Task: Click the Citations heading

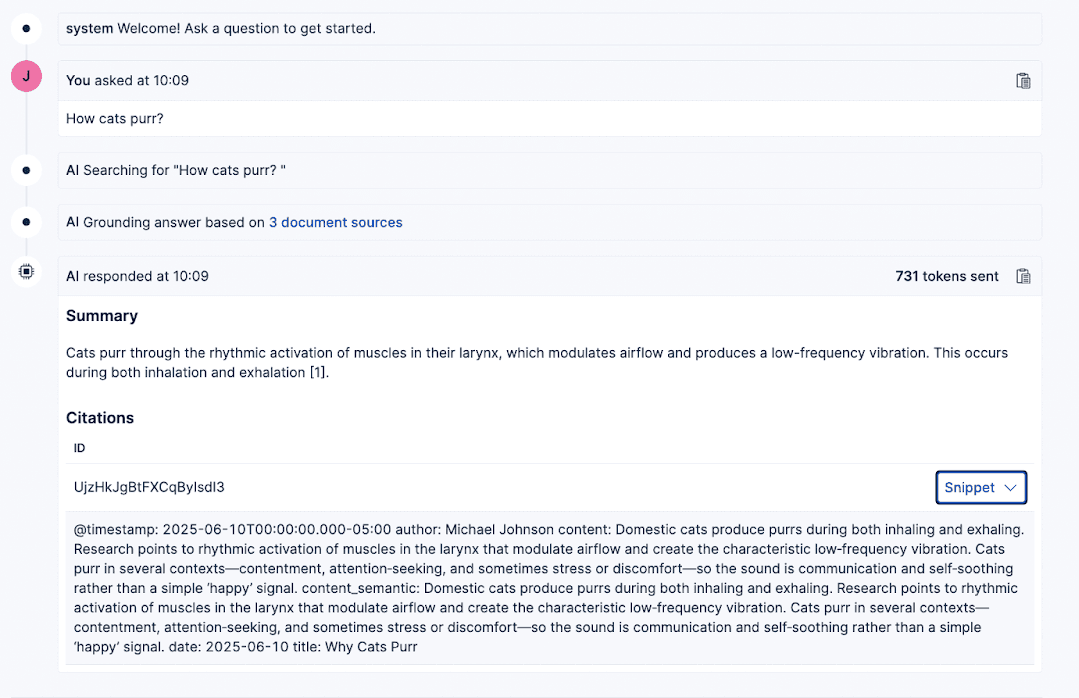Action: tap(100, 418)
